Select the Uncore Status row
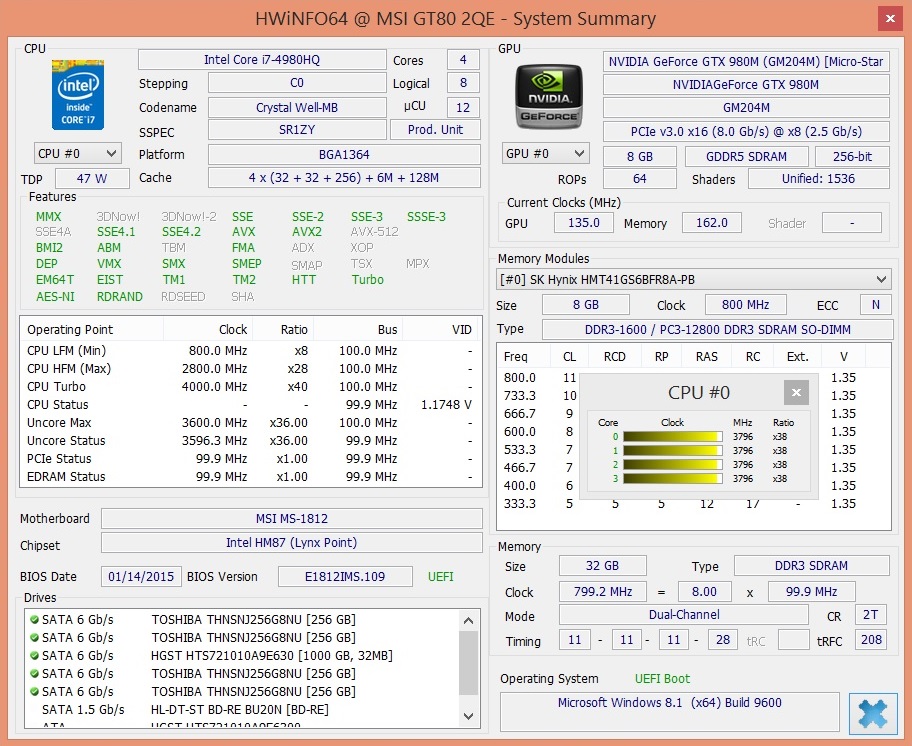 [251, 441]
